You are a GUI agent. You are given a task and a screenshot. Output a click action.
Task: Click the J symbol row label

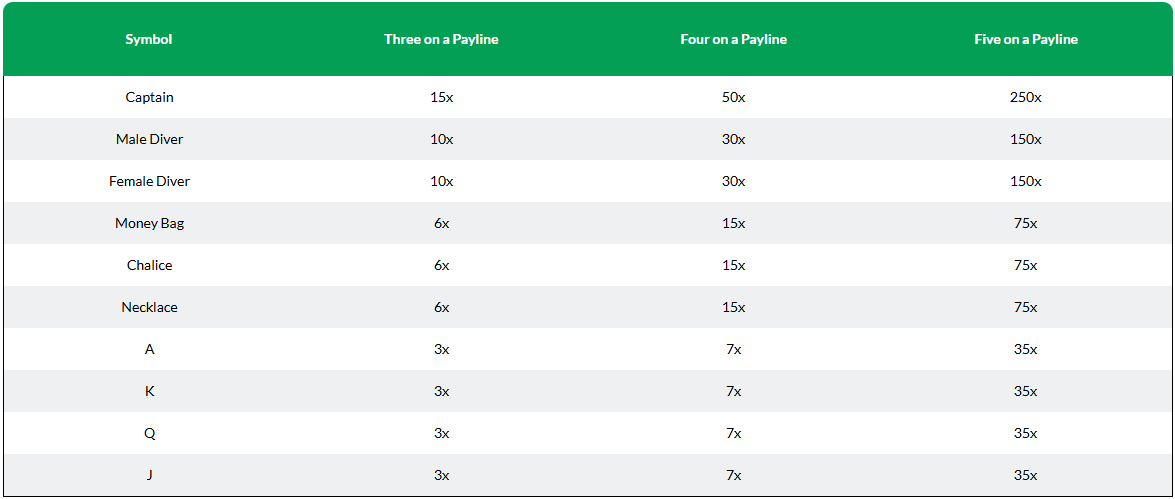point(149,475)
